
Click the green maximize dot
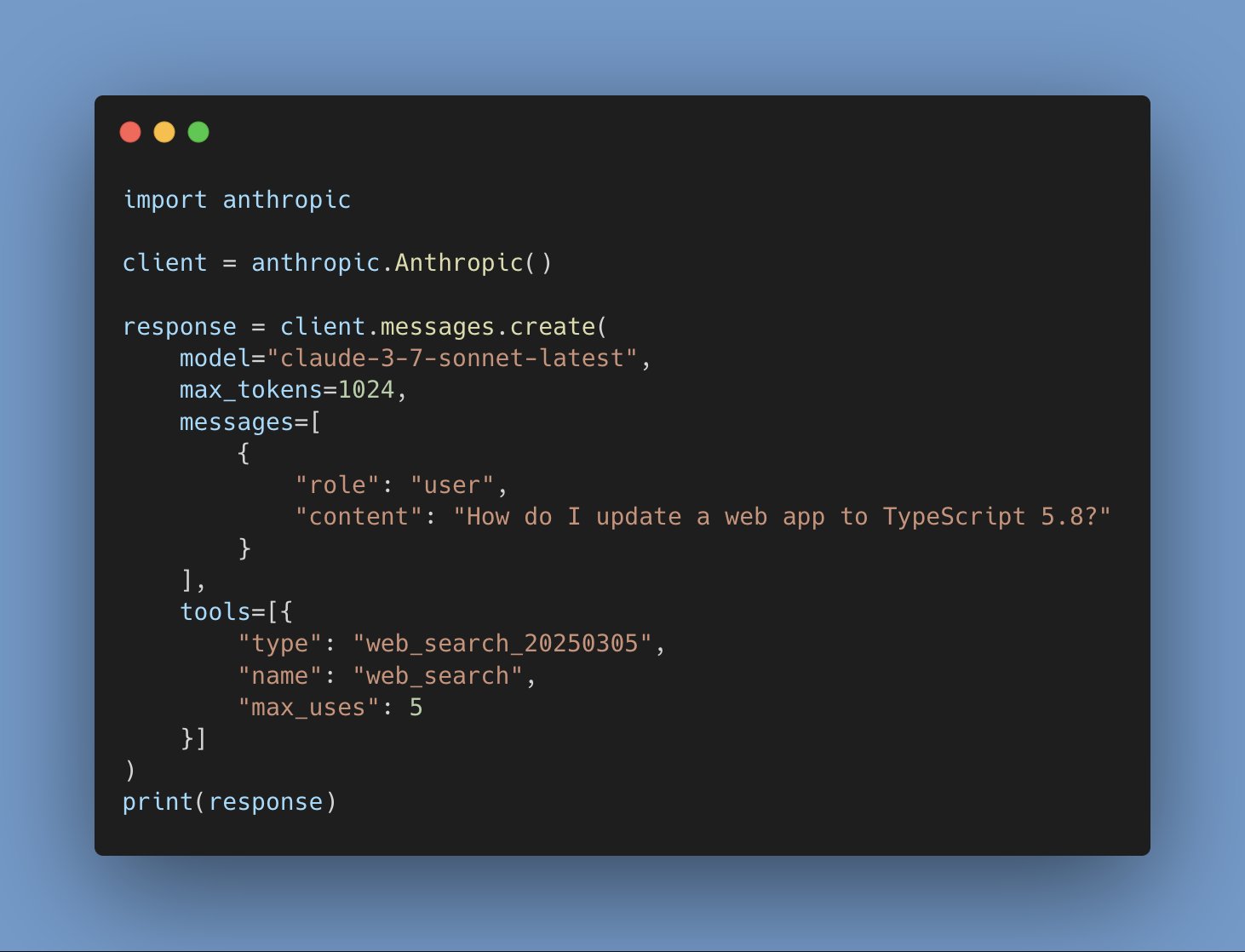pyautogui.click(x=198, y=132)
